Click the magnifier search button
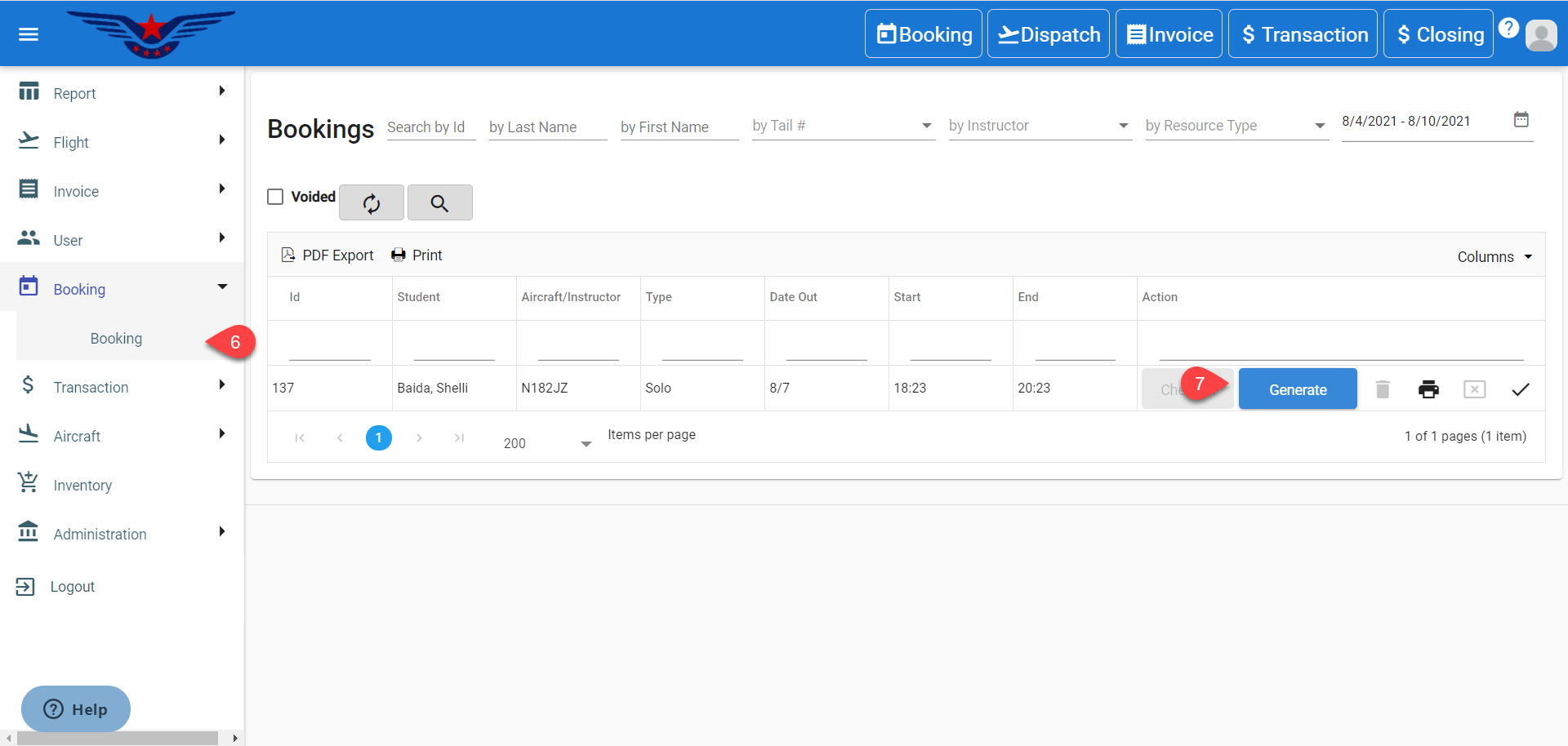Screen dimensions: 1568x746 click(439, 203)
